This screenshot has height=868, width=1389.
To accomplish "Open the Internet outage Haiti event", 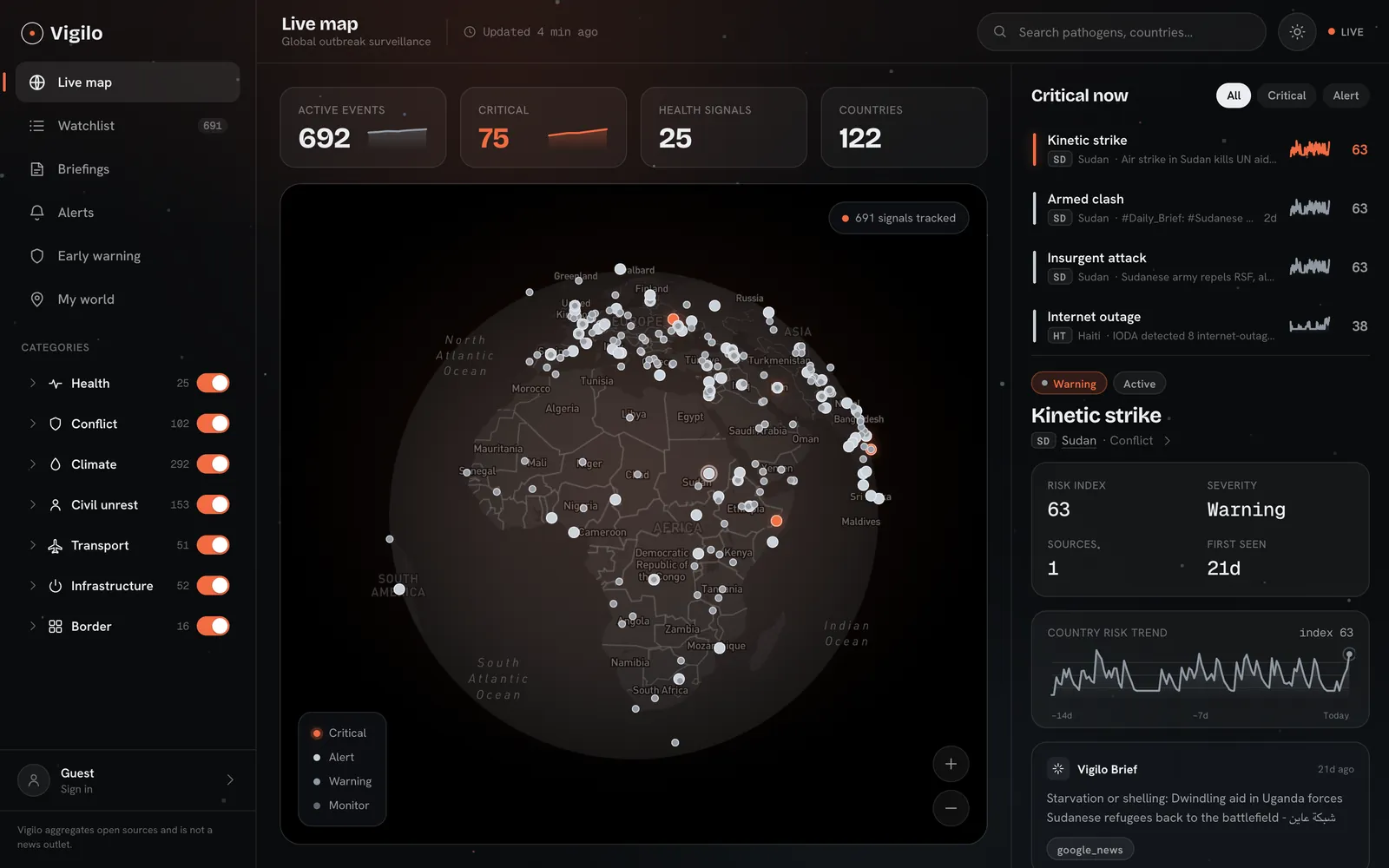I will (1201, 326).
